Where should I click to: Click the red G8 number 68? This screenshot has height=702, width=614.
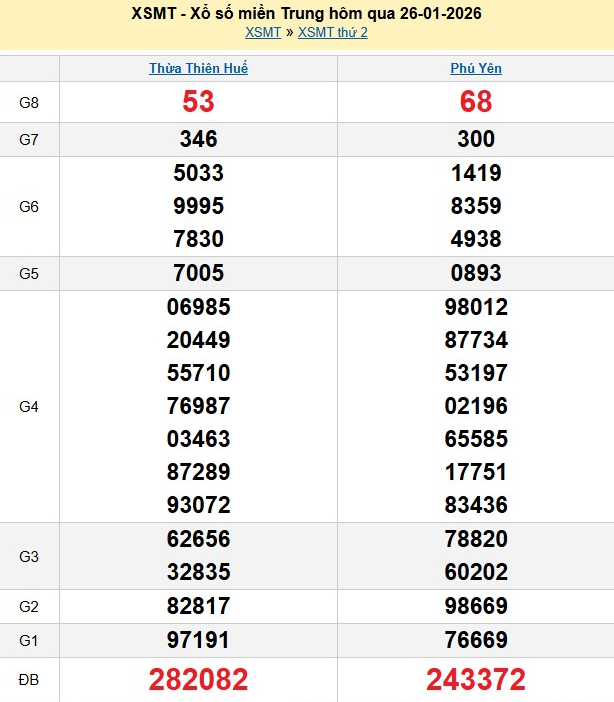click(476, 102)
